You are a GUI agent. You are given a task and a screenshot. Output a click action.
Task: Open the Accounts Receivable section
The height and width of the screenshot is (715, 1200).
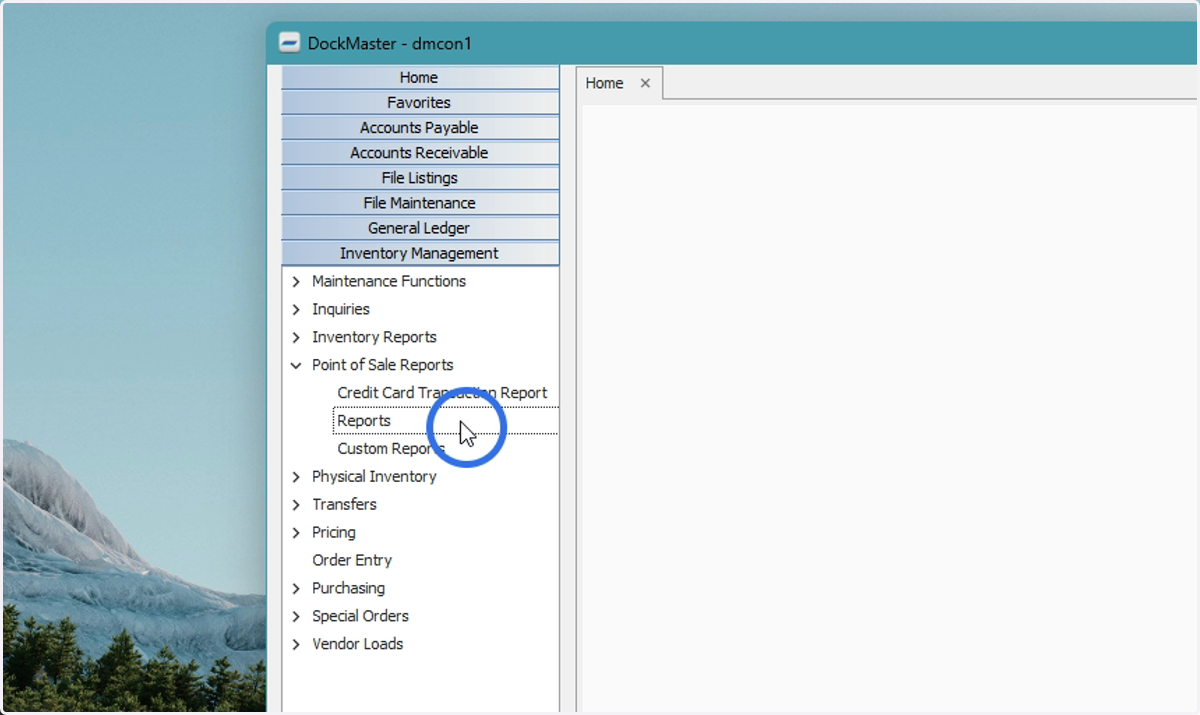click(420, 152)
